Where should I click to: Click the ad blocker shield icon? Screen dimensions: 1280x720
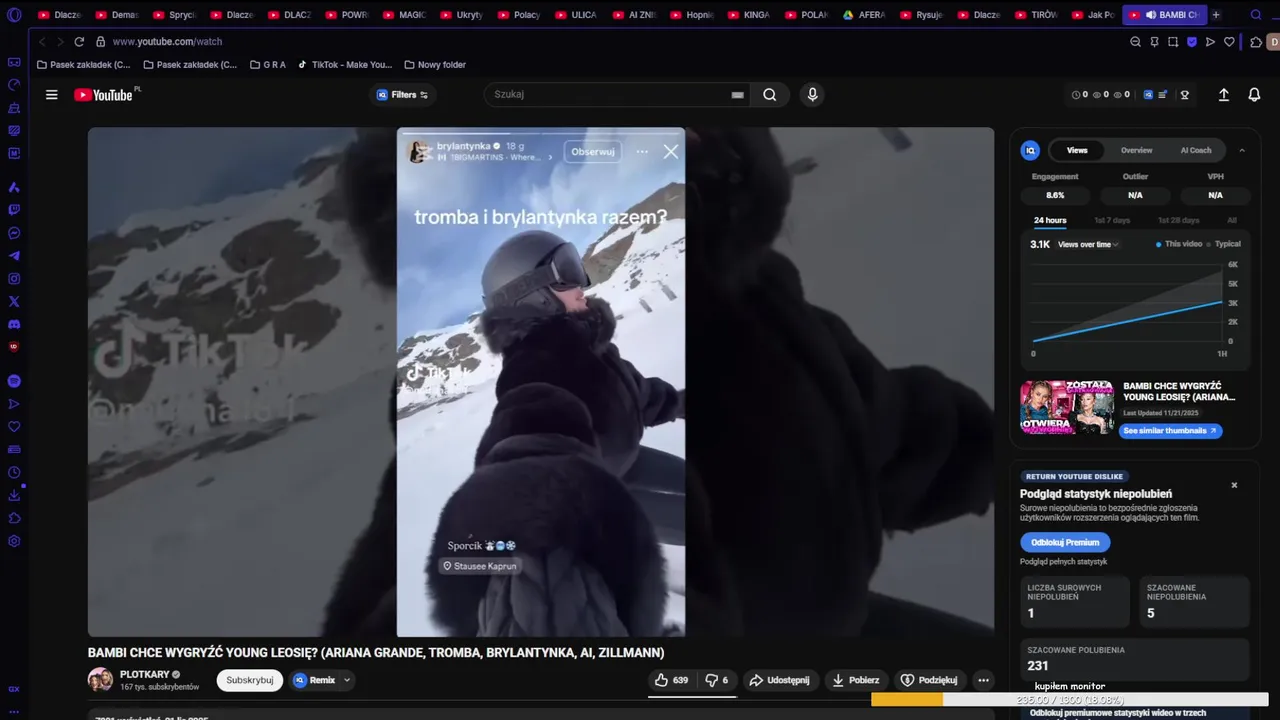coord(1192,42)
